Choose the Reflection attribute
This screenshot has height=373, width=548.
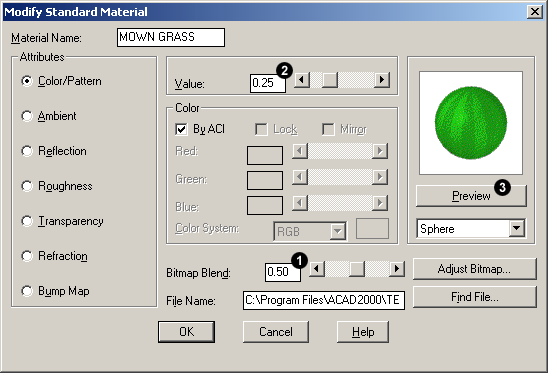point(27,151)
